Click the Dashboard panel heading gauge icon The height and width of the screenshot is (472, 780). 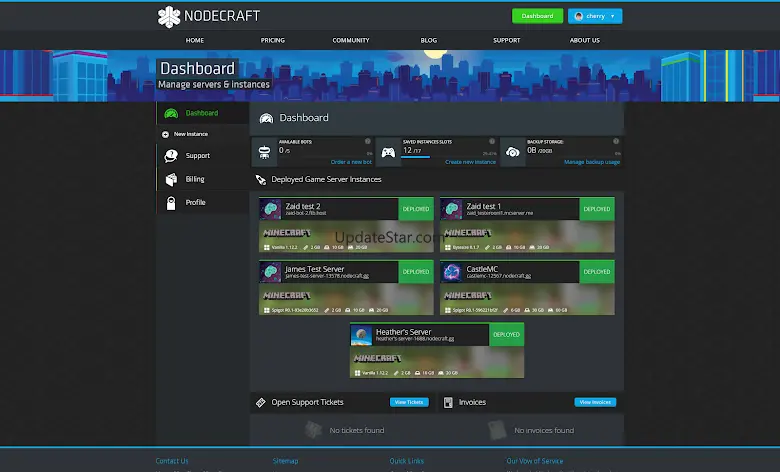pyautogui.click(x=266, y=118)
